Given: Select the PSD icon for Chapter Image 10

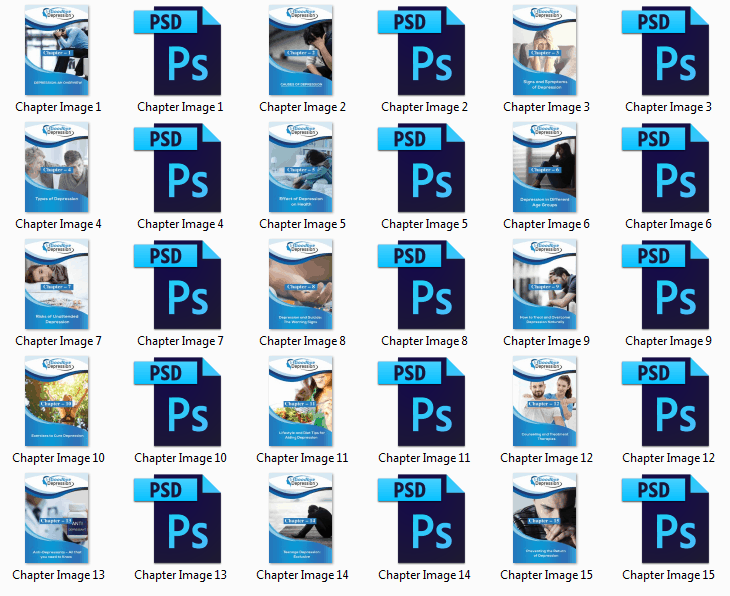Looking at the screenshot, I should [180, 401].
